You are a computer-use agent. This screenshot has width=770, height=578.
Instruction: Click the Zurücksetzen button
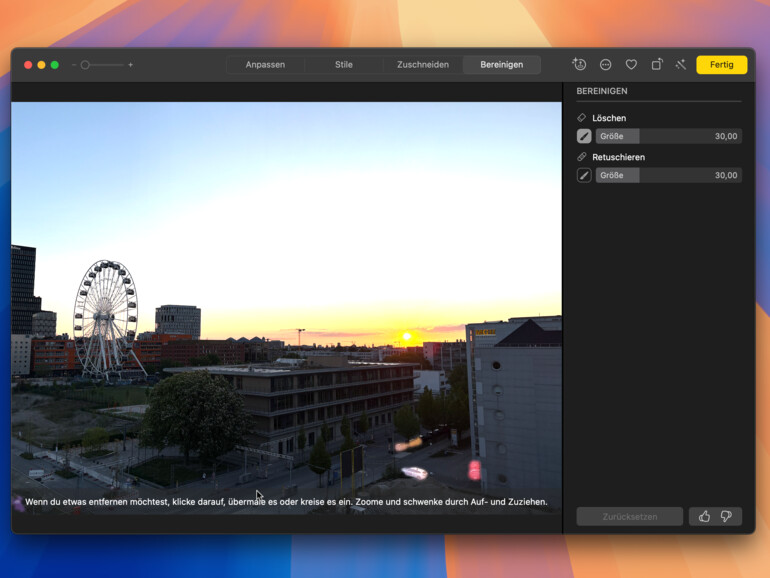tap(629, 516)
